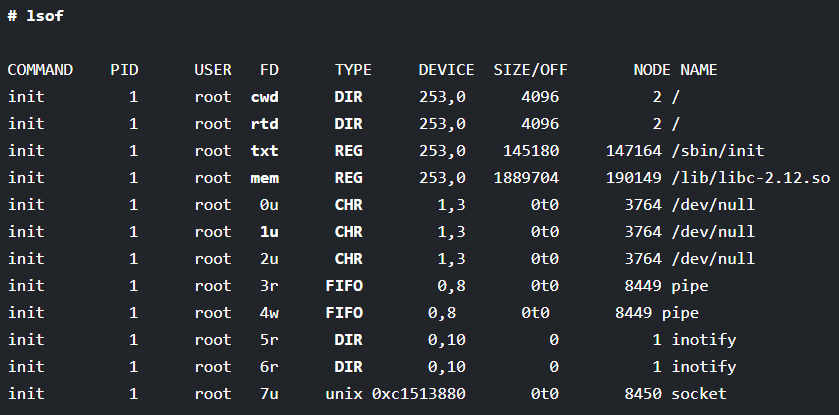Select the cwd file descriptor entry
The height and width of the screenshot is (415, 839).
[x=265, y=97]
